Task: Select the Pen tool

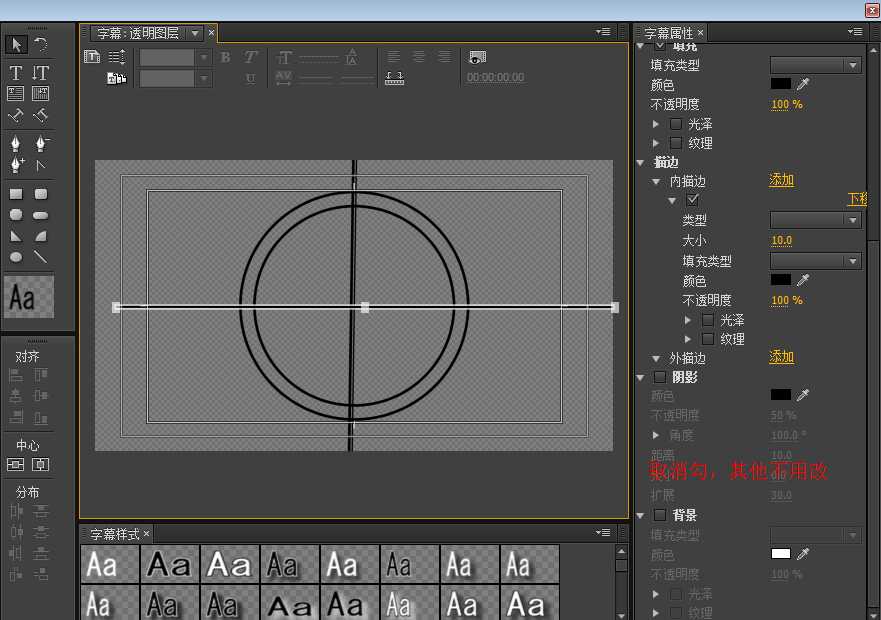Action: coord(16,144)
